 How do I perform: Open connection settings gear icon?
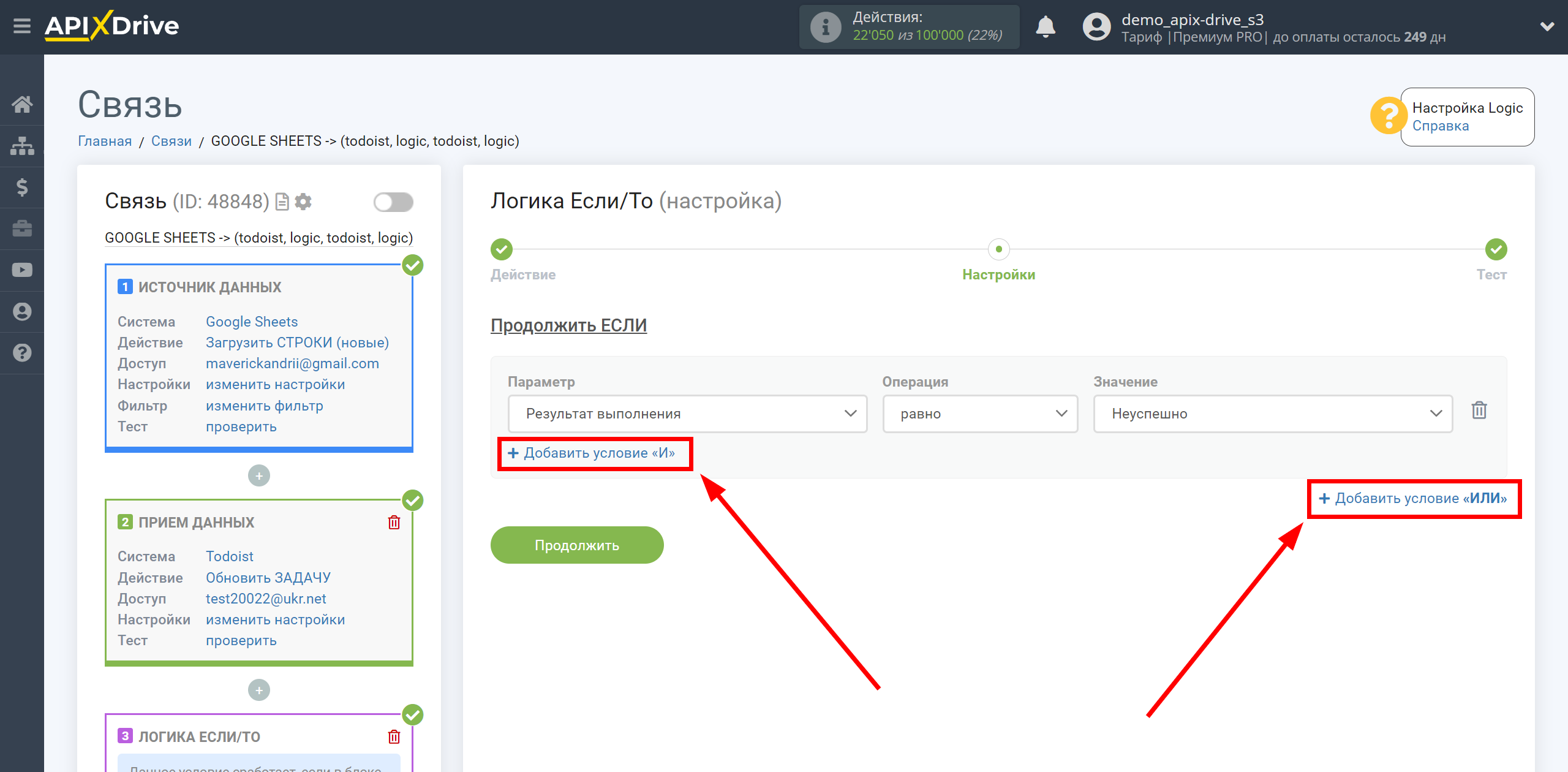coord(303,202)
